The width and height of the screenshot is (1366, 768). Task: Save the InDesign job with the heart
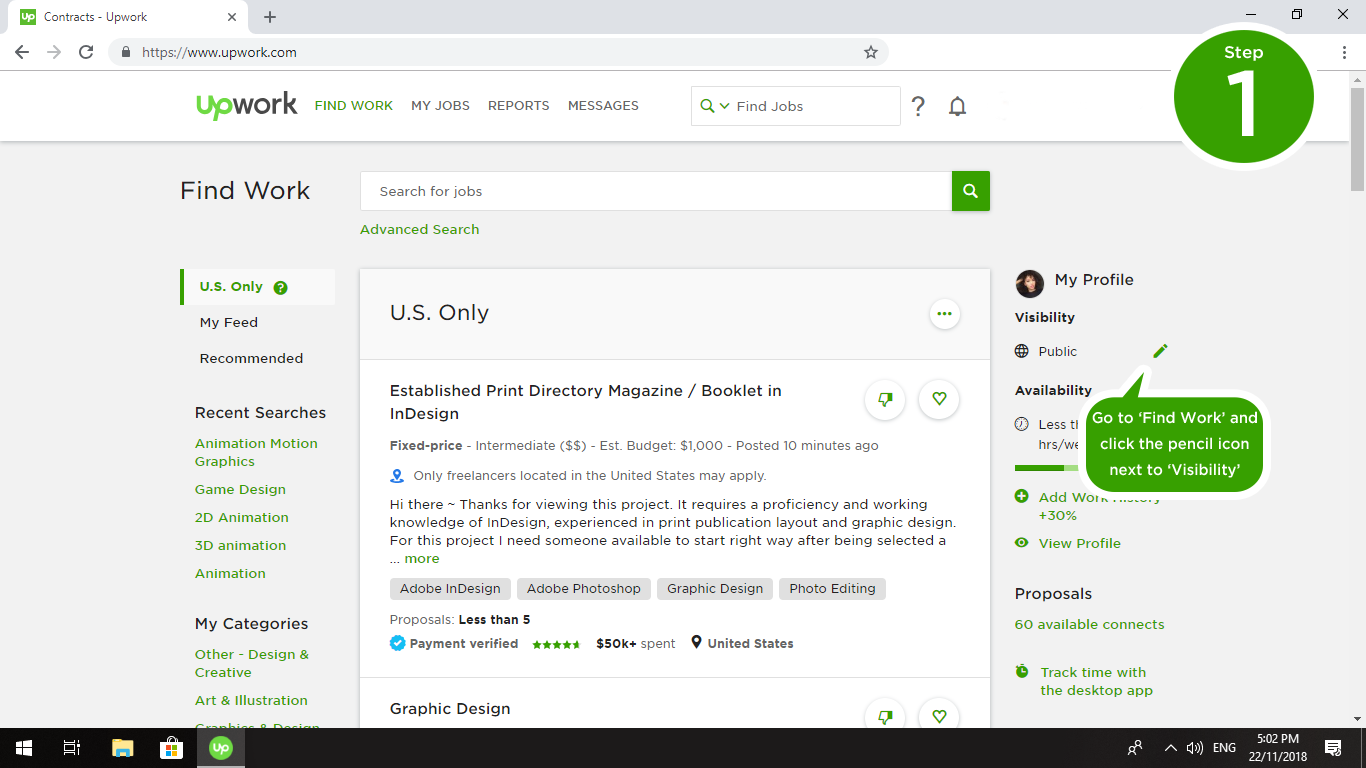939,399
